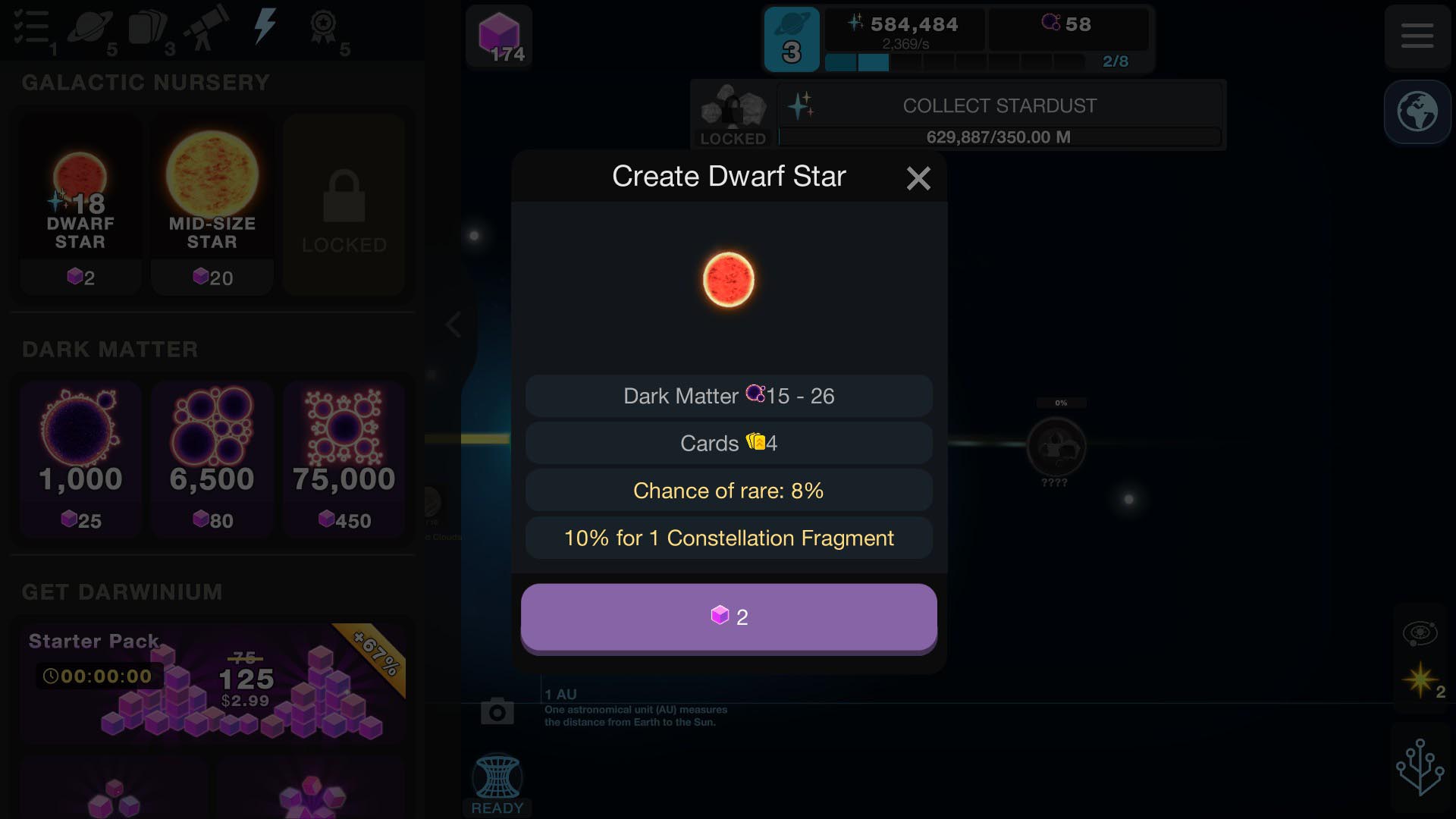Viewport: 1456px width, 819px height.
Task: Open the planets tab icon
Action: [x=89, y=27]
